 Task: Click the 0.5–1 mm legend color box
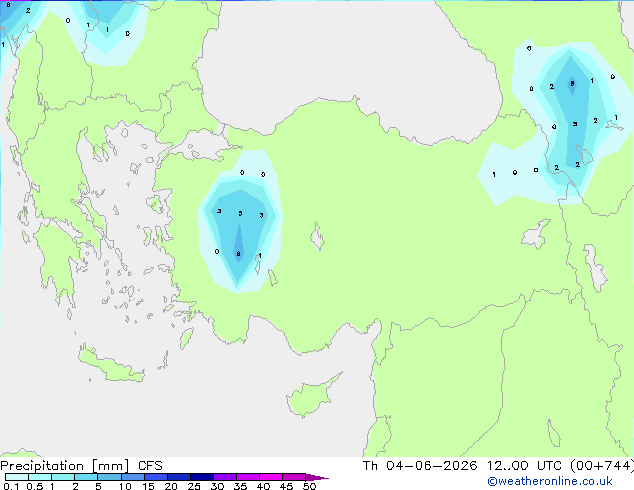40,477
